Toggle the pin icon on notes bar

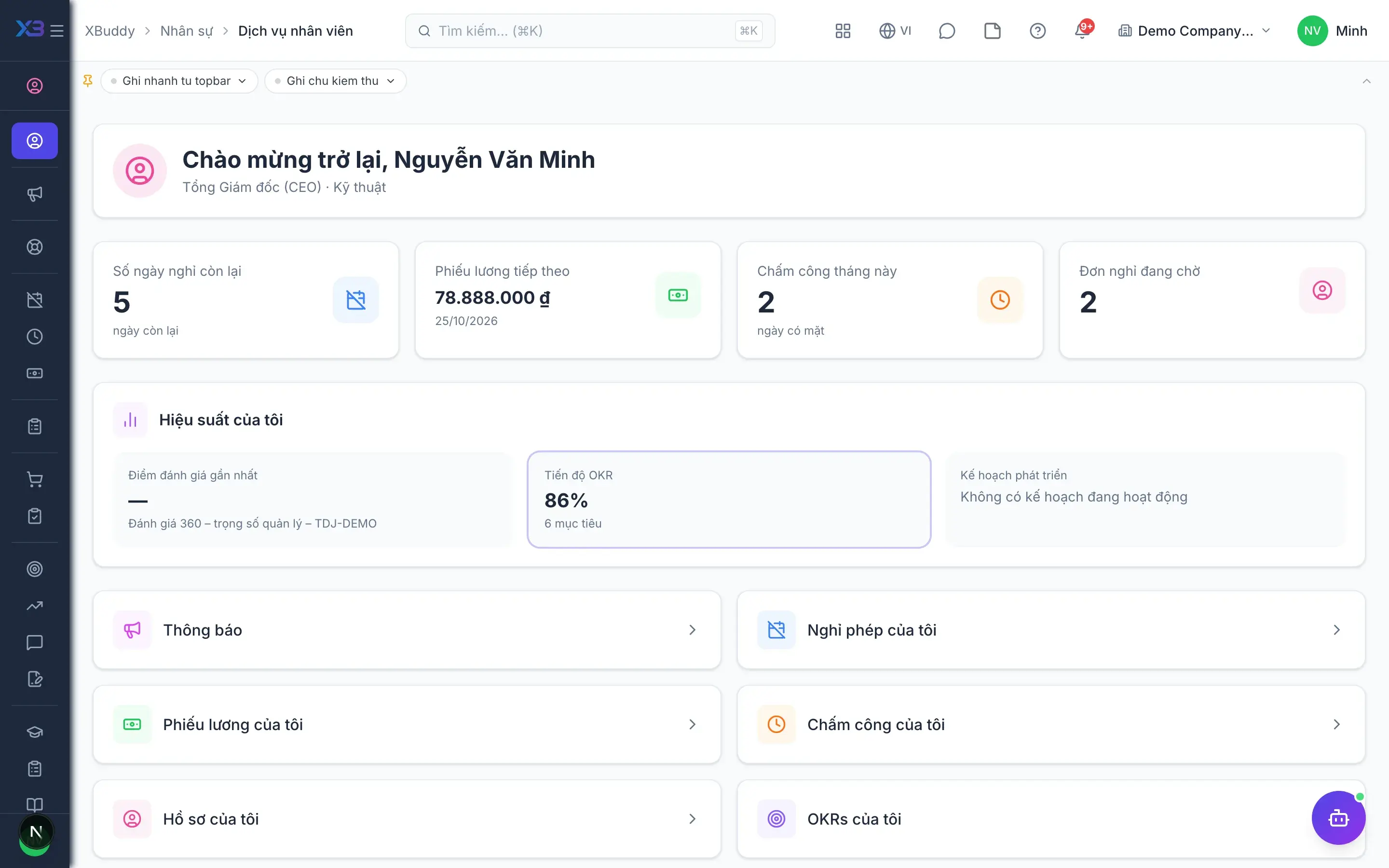point(88,81)
